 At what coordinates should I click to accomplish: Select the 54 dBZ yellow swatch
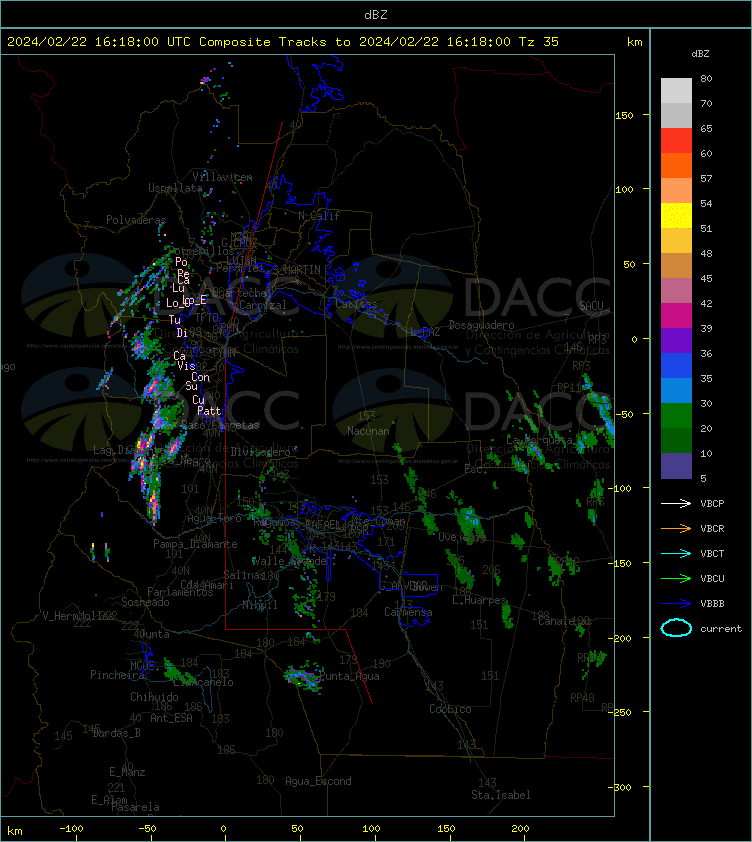(x=676, y=215)
